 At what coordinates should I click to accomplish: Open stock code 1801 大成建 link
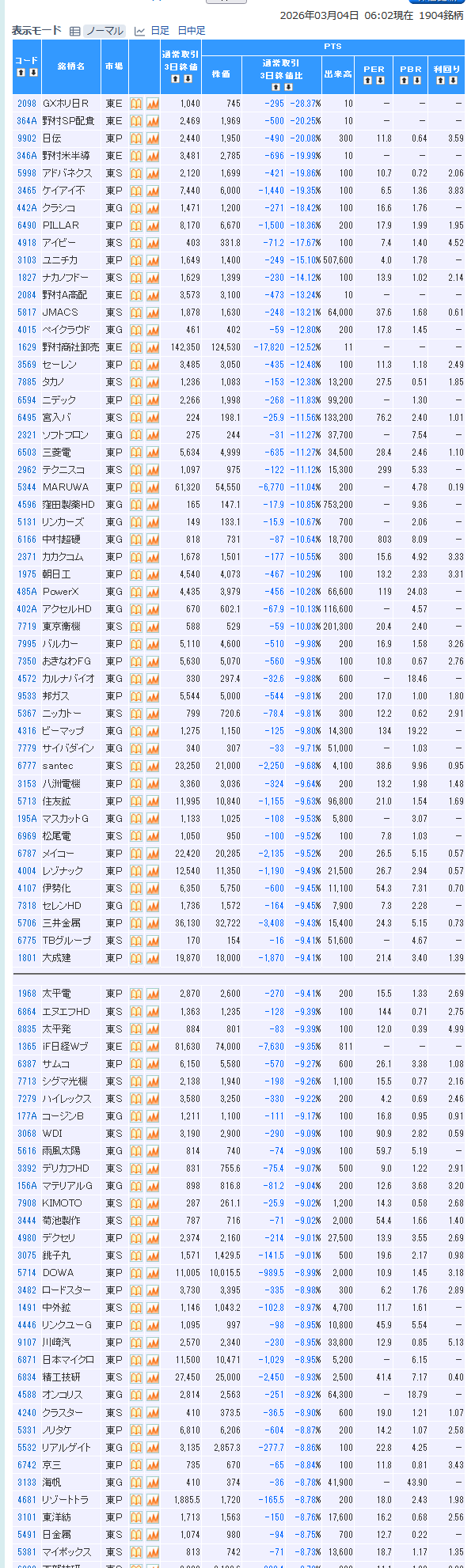(x=27, y=958)
